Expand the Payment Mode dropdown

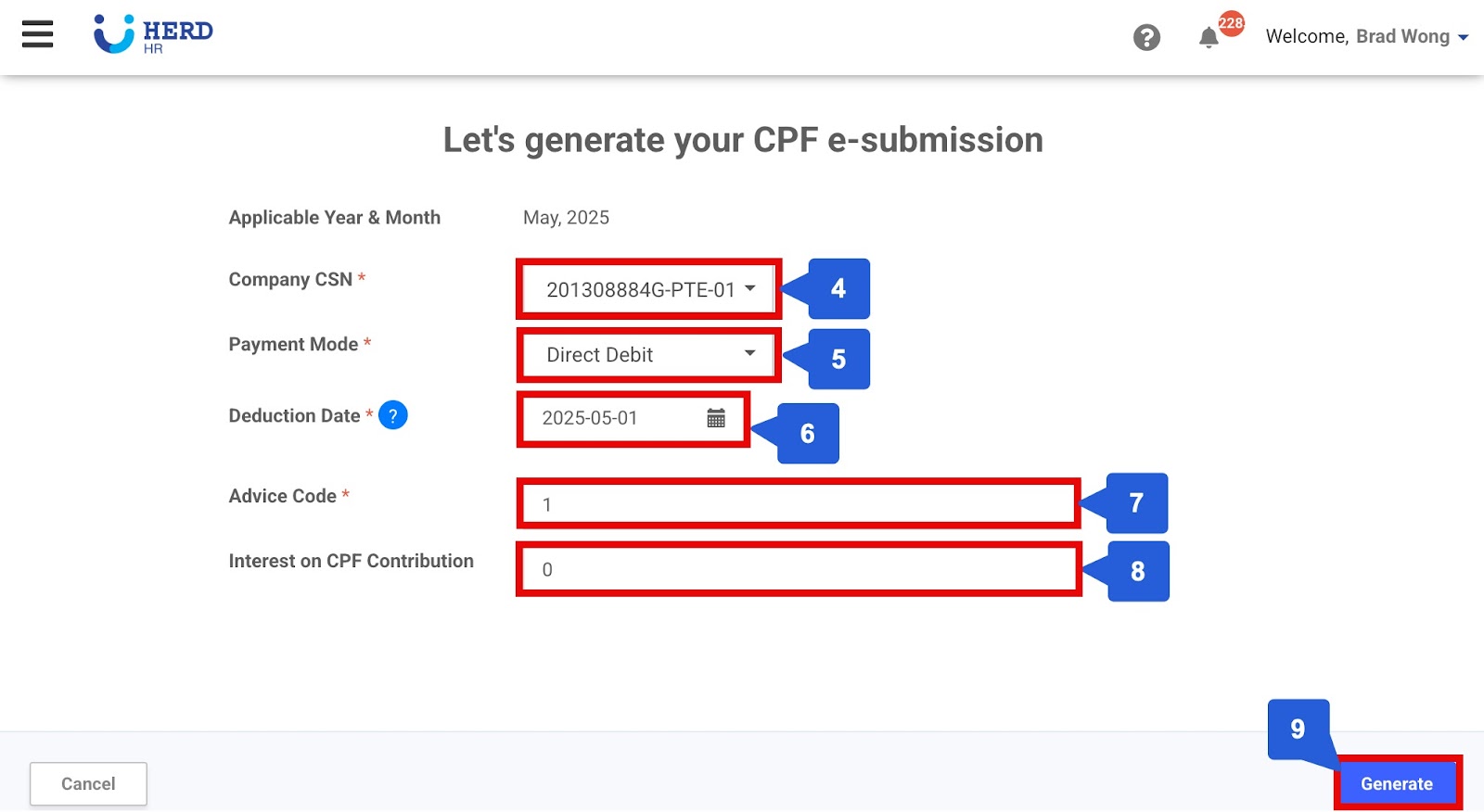click(x=750, y=354)
